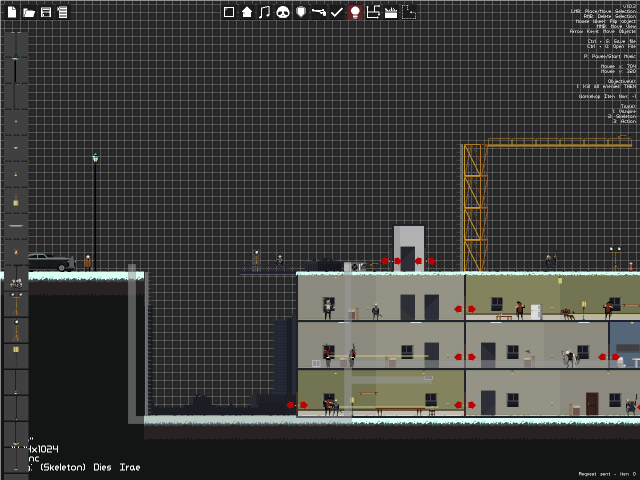Pick the single tripod spotlight in palette
The image size is (640, 480).
(x=16, y=330)
